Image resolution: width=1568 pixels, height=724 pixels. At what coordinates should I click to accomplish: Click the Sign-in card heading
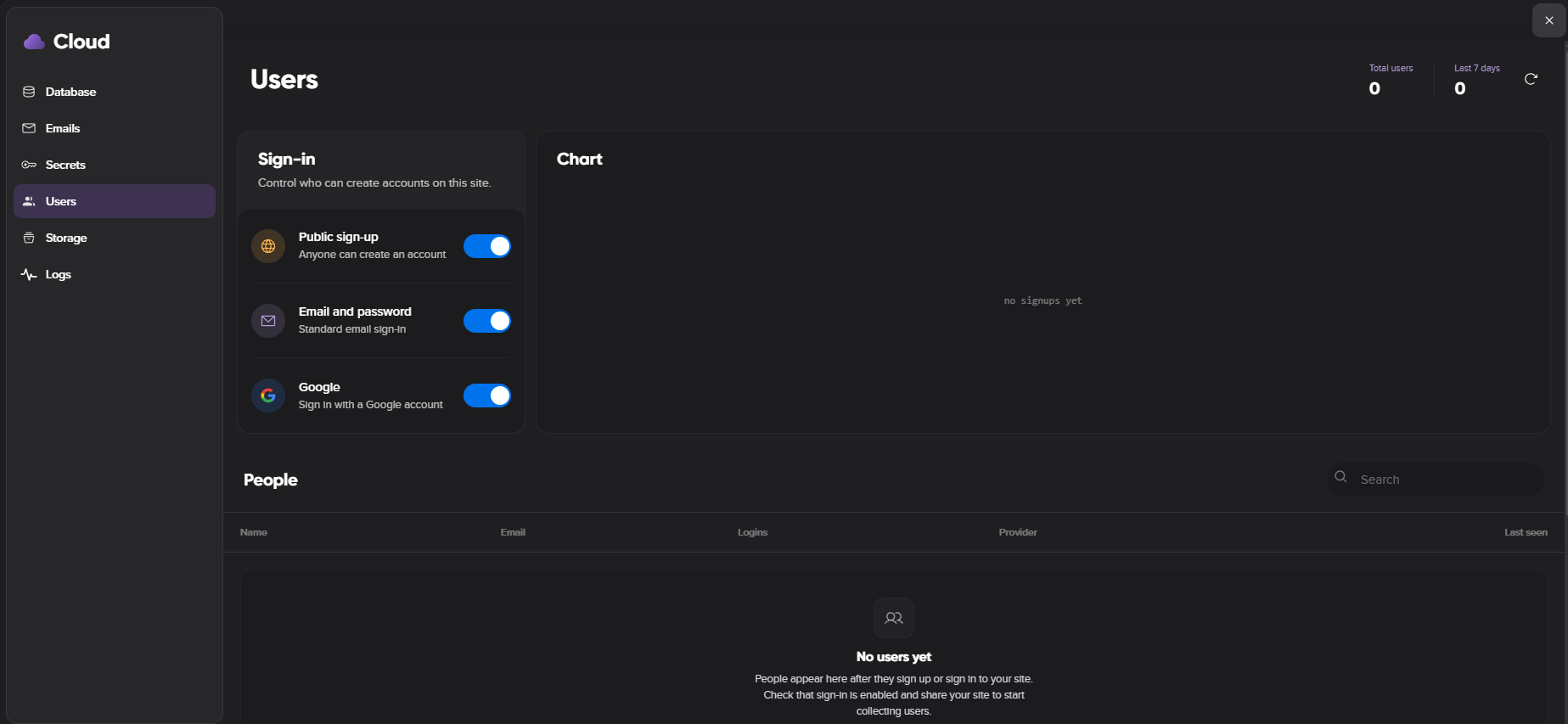[287, 159]
